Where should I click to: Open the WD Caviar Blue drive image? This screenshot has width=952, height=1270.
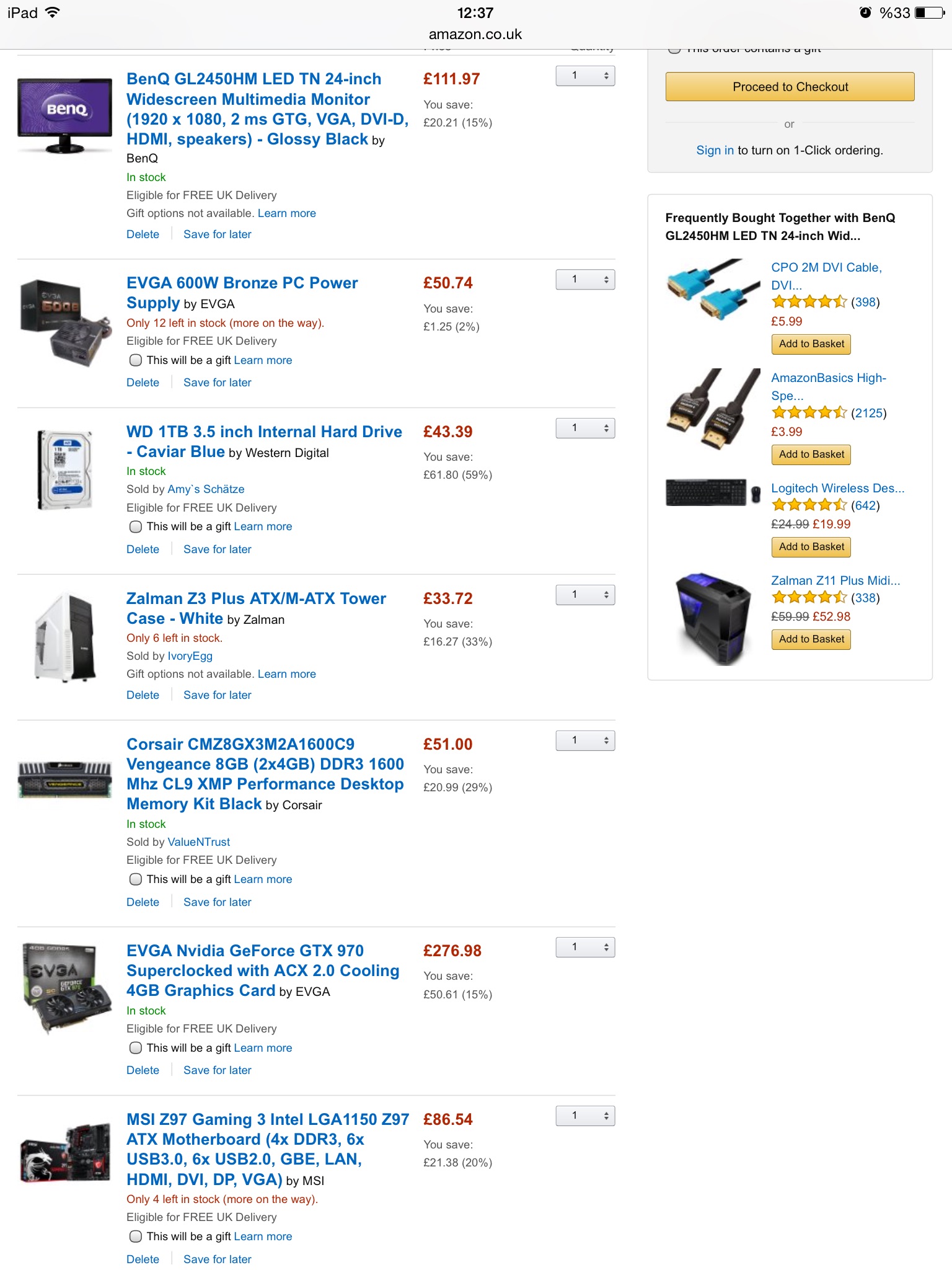pyautogui.click(x=64, y=470)
